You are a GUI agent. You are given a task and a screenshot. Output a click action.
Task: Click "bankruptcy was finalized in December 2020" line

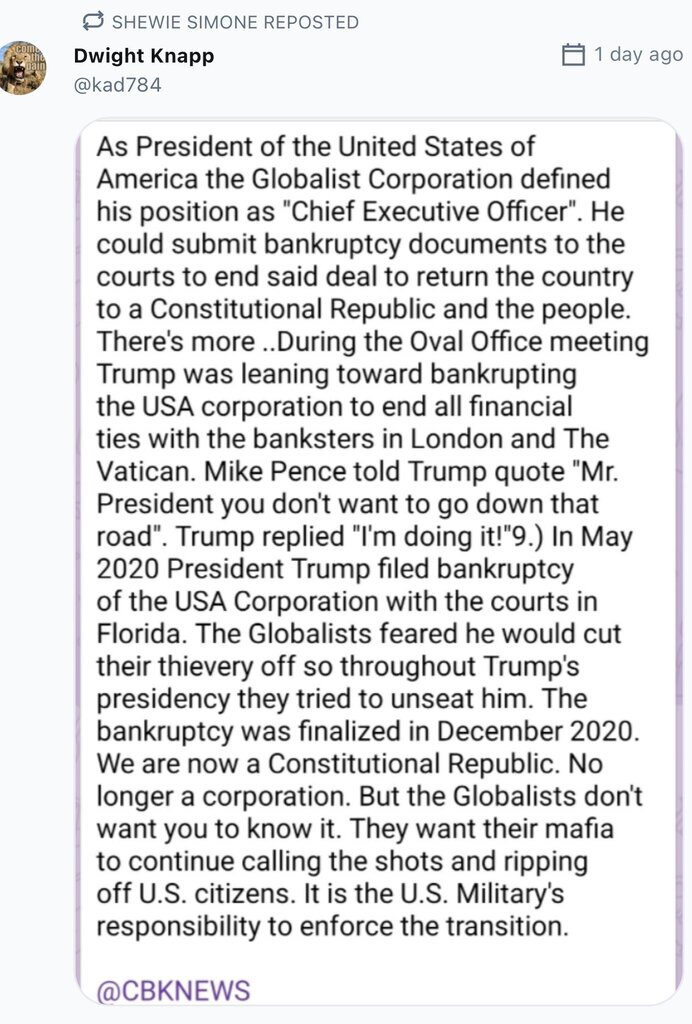(365, 731)
